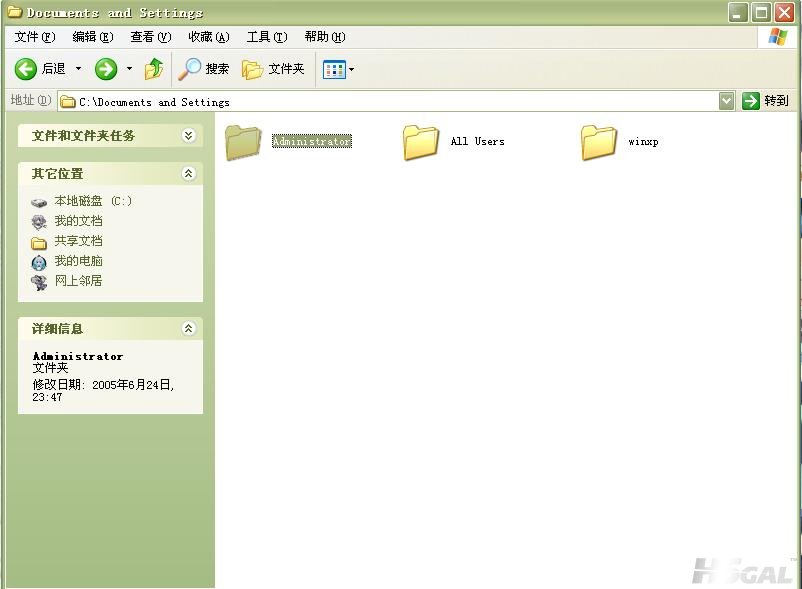Screen dimensions: 802x589
Task: Maximize the Documents and Settings window
Action: pyautogui.click(x=761, y=12)
